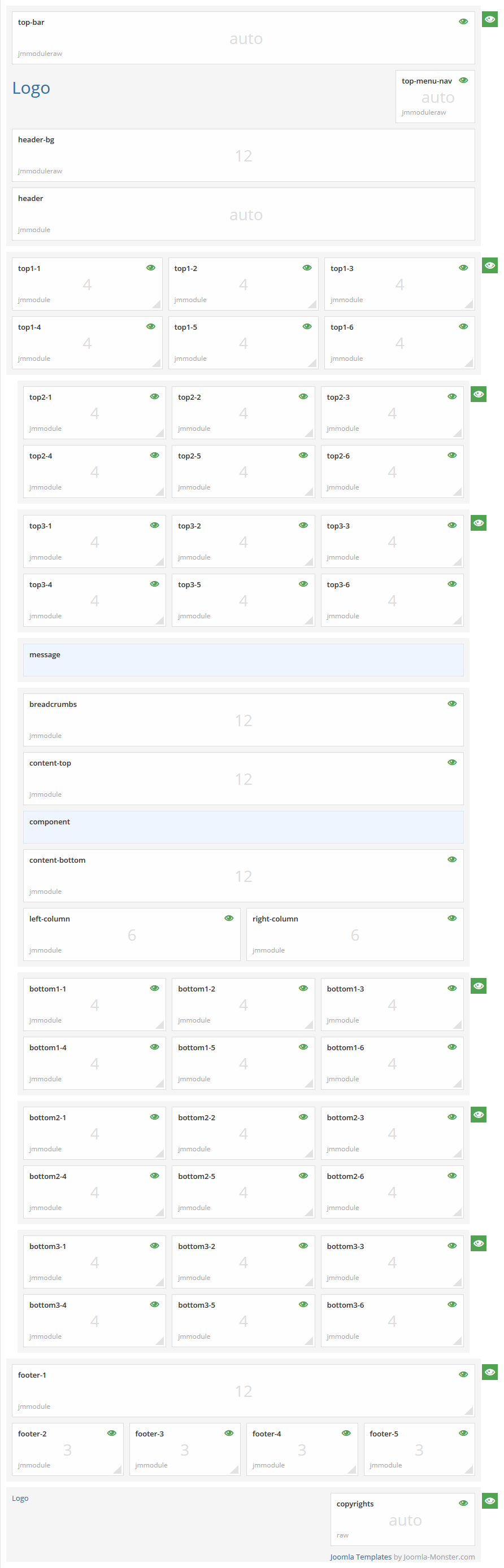Viewport: 504px width, 1568px height.
Task: Open the Joomla Templates link
Action: pos(360,1557)
